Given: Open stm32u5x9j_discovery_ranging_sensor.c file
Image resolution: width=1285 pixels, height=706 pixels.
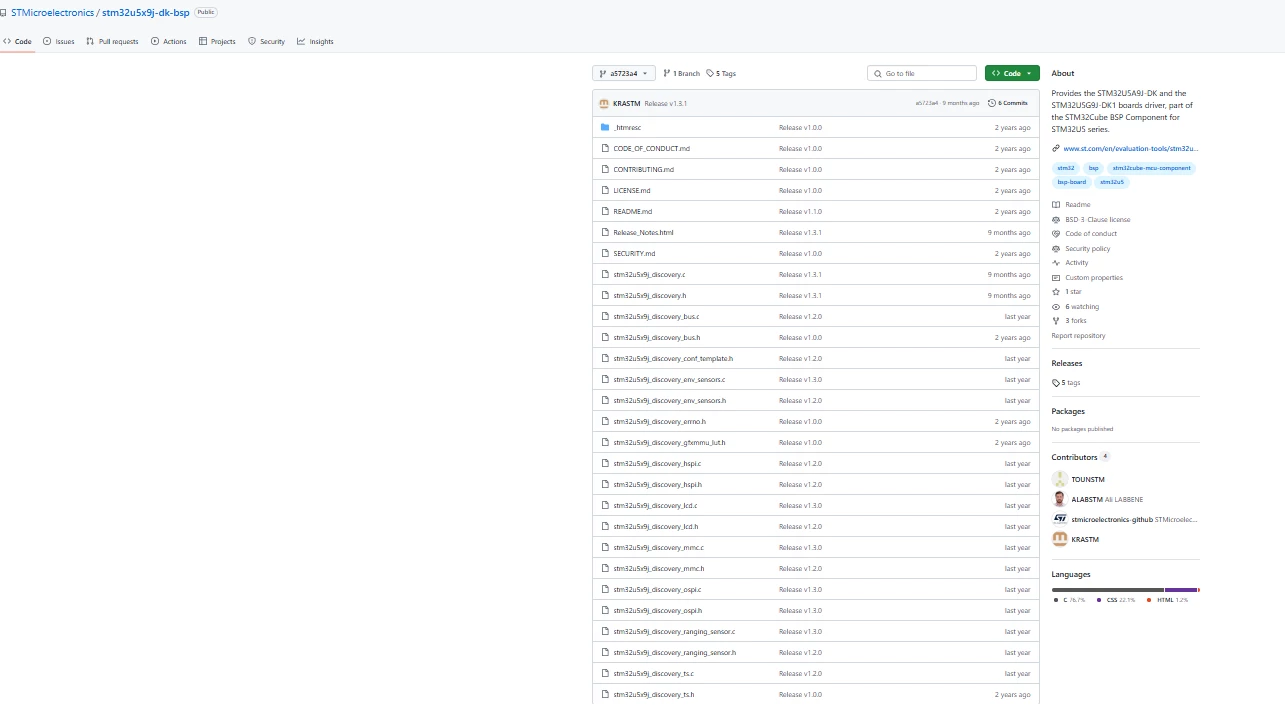Looking at the screenshot, I should tap(674, 631).
